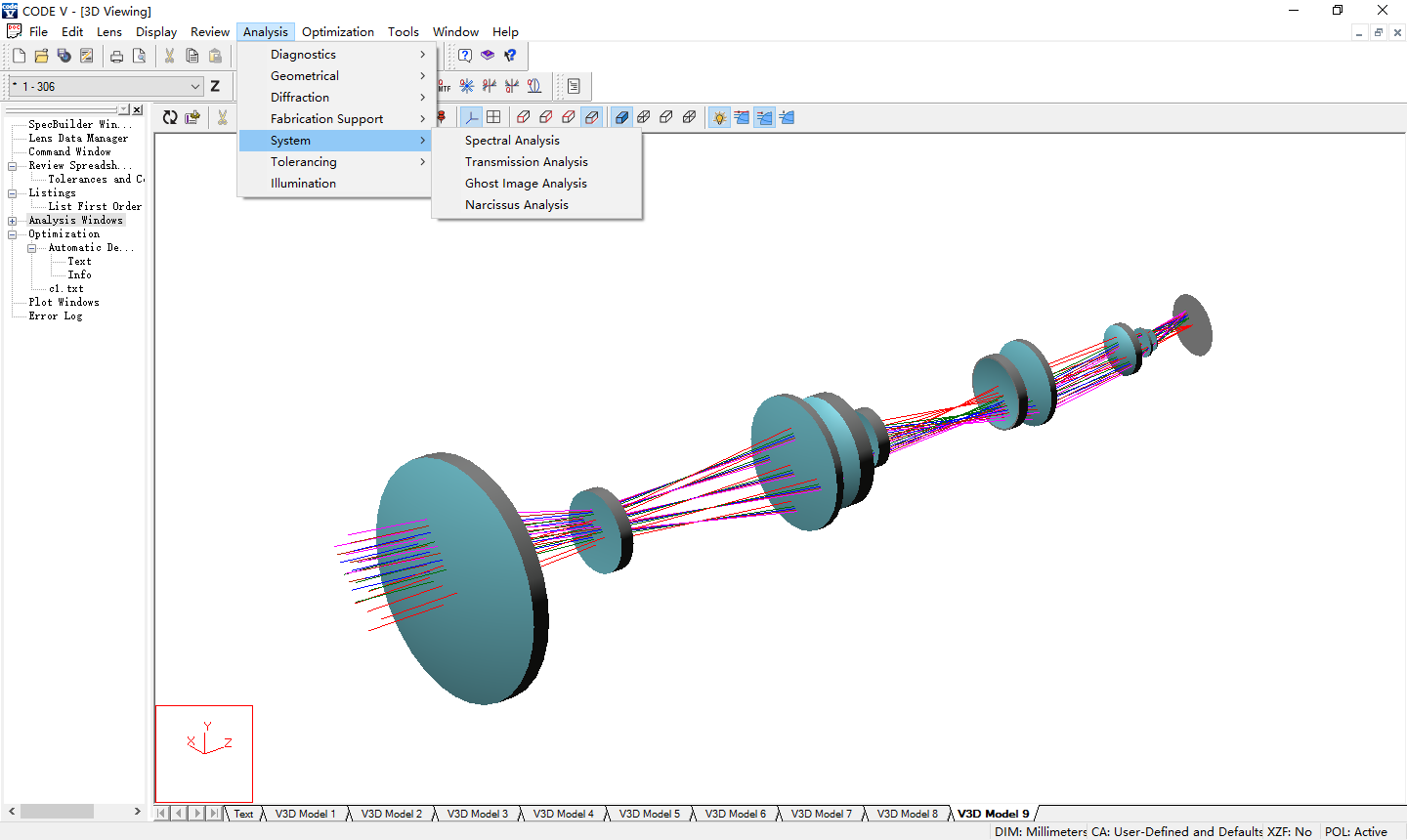Switch to wireframe rendering box icon

tap(644, 117)
